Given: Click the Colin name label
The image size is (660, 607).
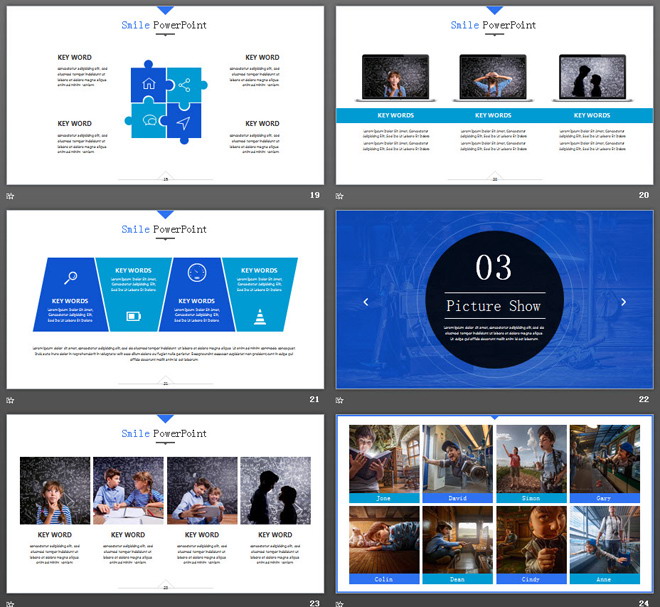Looking at the screenshot, I should click(x=384, y=579).
